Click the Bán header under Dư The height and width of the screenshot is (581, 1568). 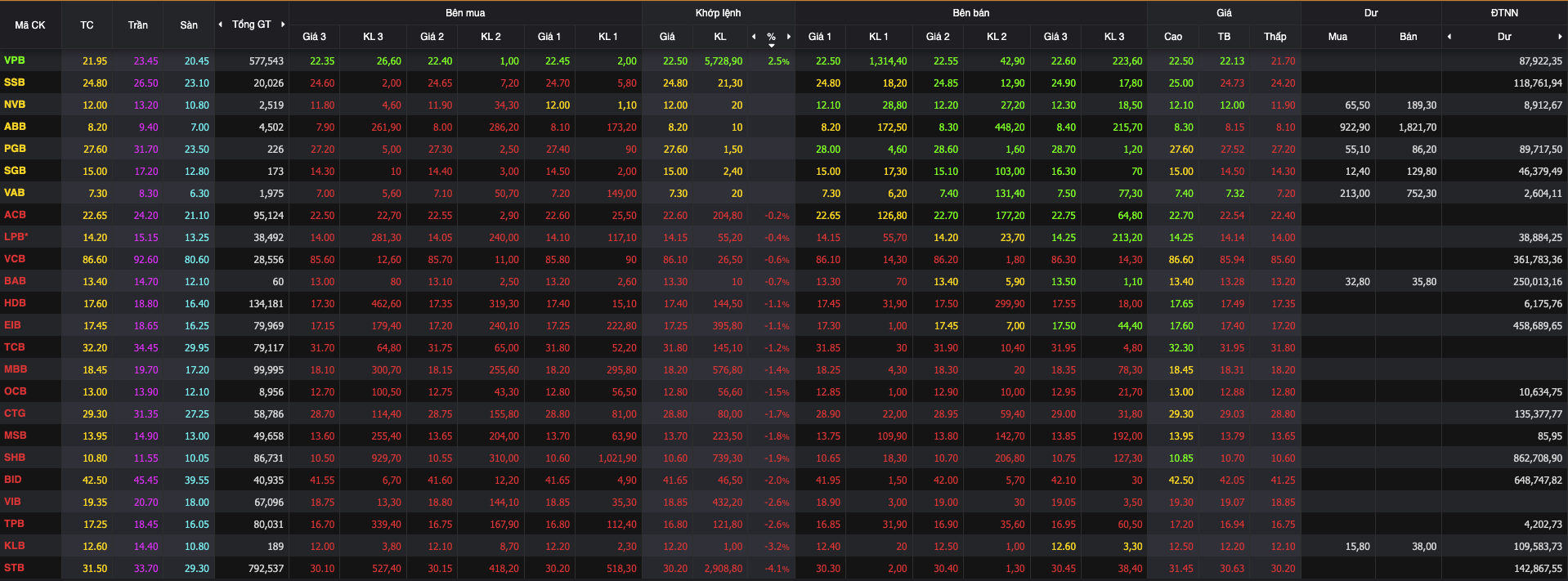[x=1408, y=37]
